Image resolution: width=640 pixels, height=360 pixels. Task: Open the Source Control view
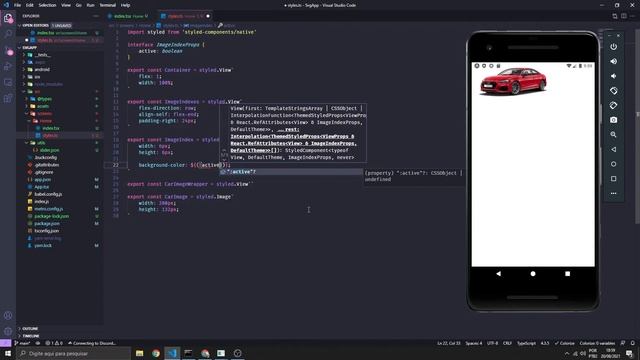point(8,51)
